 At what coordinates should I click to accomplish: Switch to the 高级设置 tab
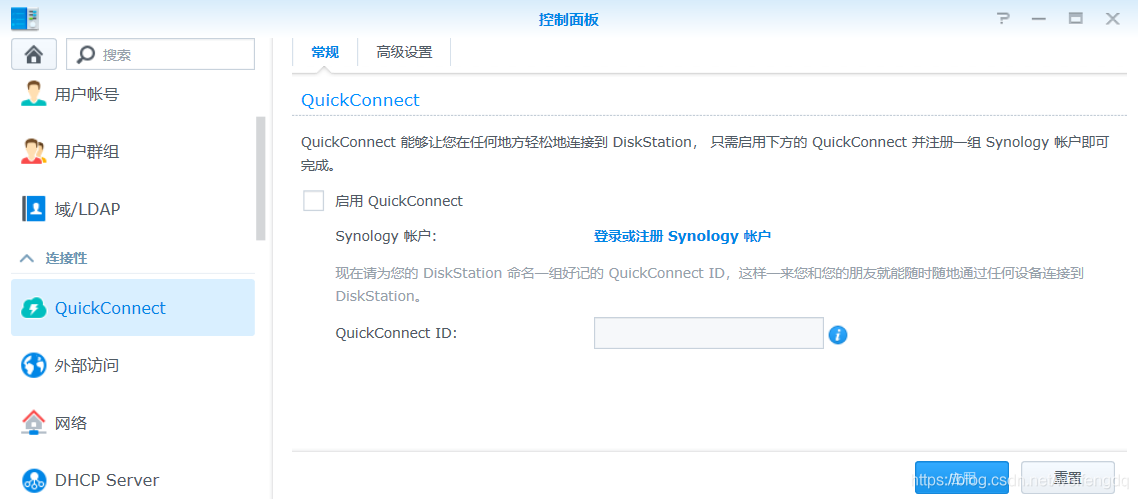(x=404, y=52)
